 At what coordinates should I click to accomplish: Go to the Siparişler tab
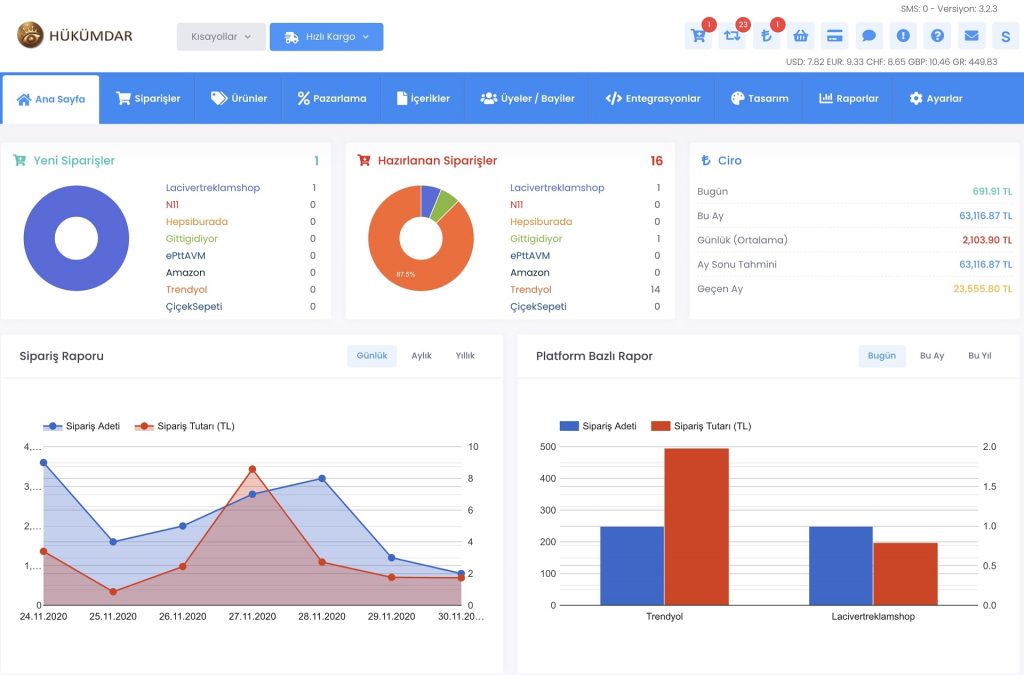[x=148, y=99]
